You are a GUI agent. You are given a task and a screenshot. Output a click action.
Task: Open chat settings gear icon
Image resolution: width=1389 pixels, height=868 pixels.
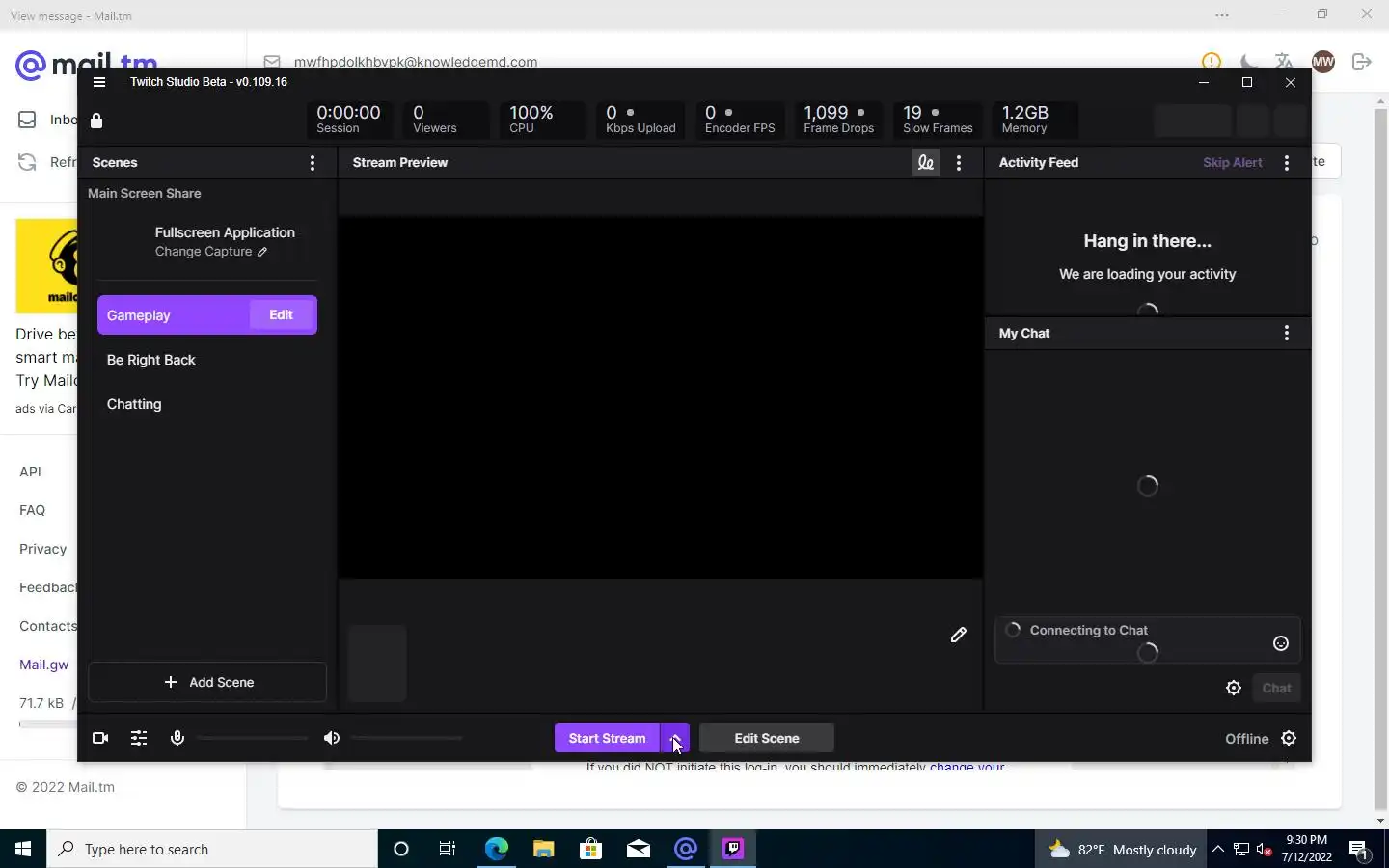[x=1234, y=688]
